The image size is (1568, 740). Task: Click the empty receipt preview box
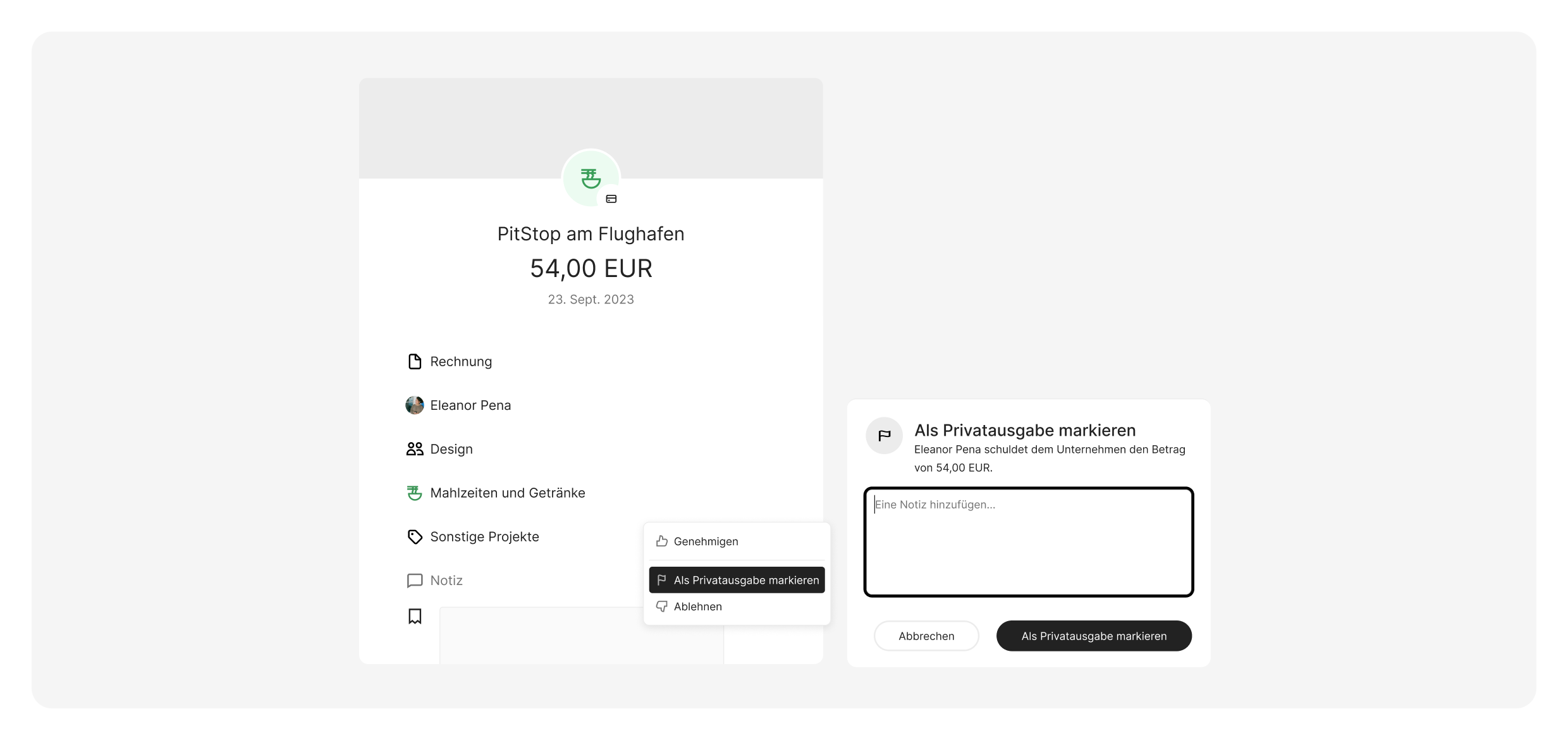click(582, 636)
